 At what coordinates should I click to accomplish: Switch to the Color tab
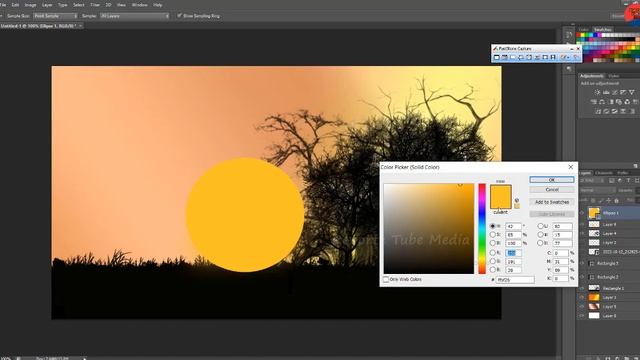coord(584,29)
